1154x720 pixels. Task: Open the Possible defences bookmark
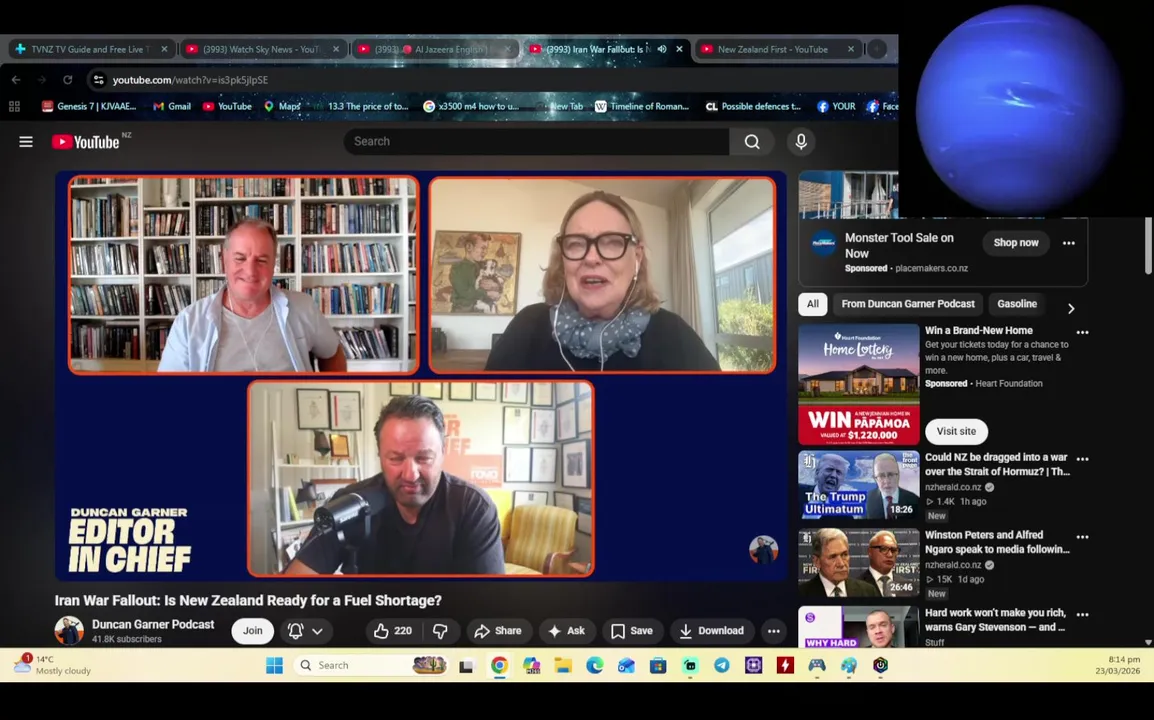(x=753, y=106)
